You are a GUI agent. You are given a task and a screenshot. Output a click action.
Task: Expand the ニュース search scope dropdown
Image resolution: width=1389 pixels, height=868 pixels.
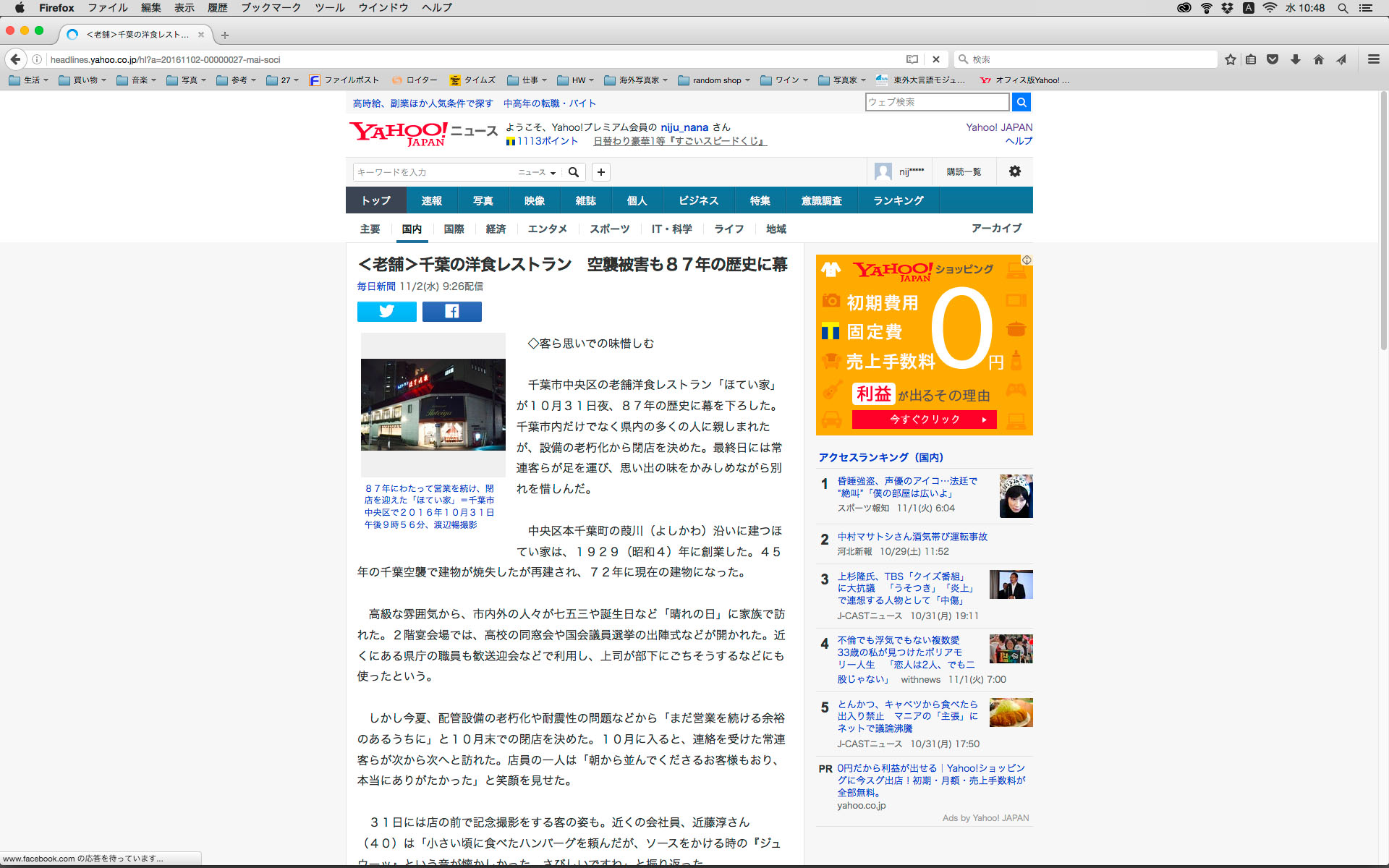(x=537, y=172)
